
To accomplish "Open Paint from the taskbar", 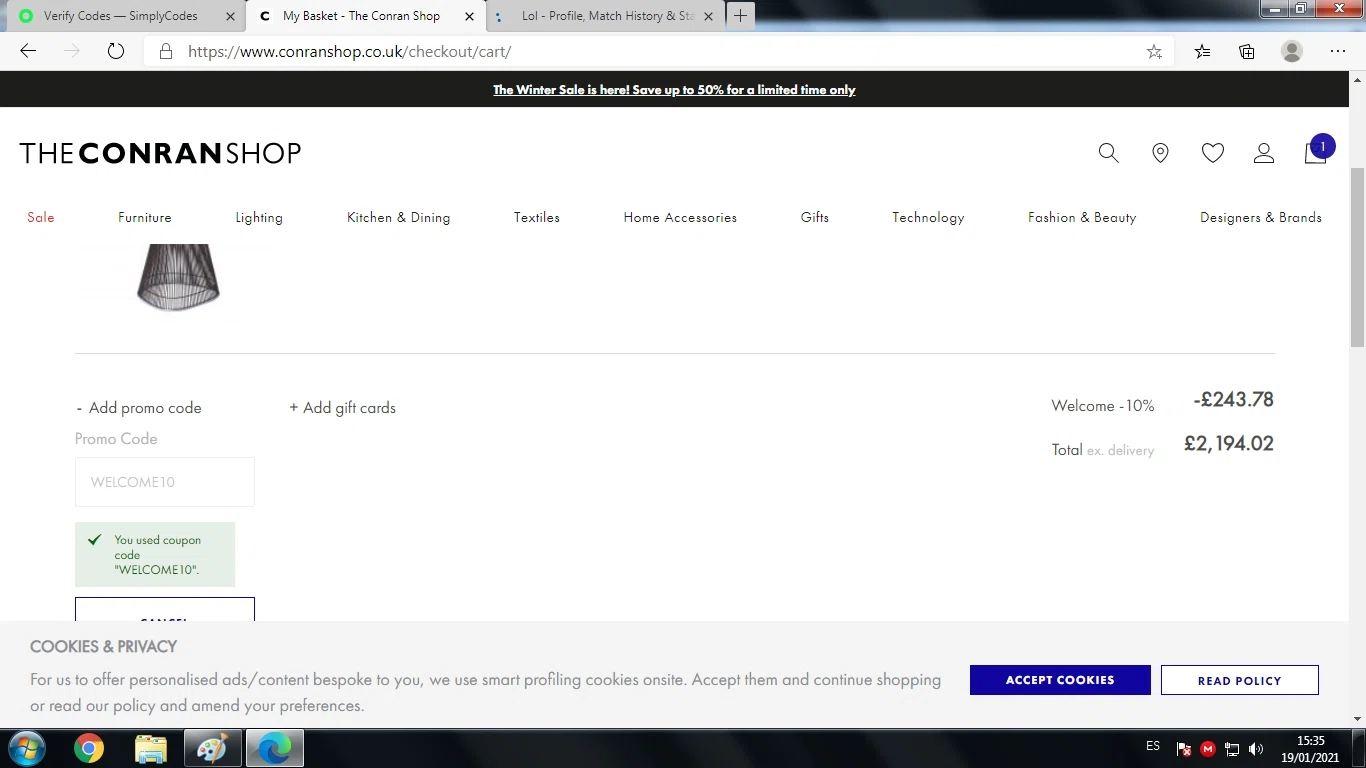I will (x=212, y=748).
